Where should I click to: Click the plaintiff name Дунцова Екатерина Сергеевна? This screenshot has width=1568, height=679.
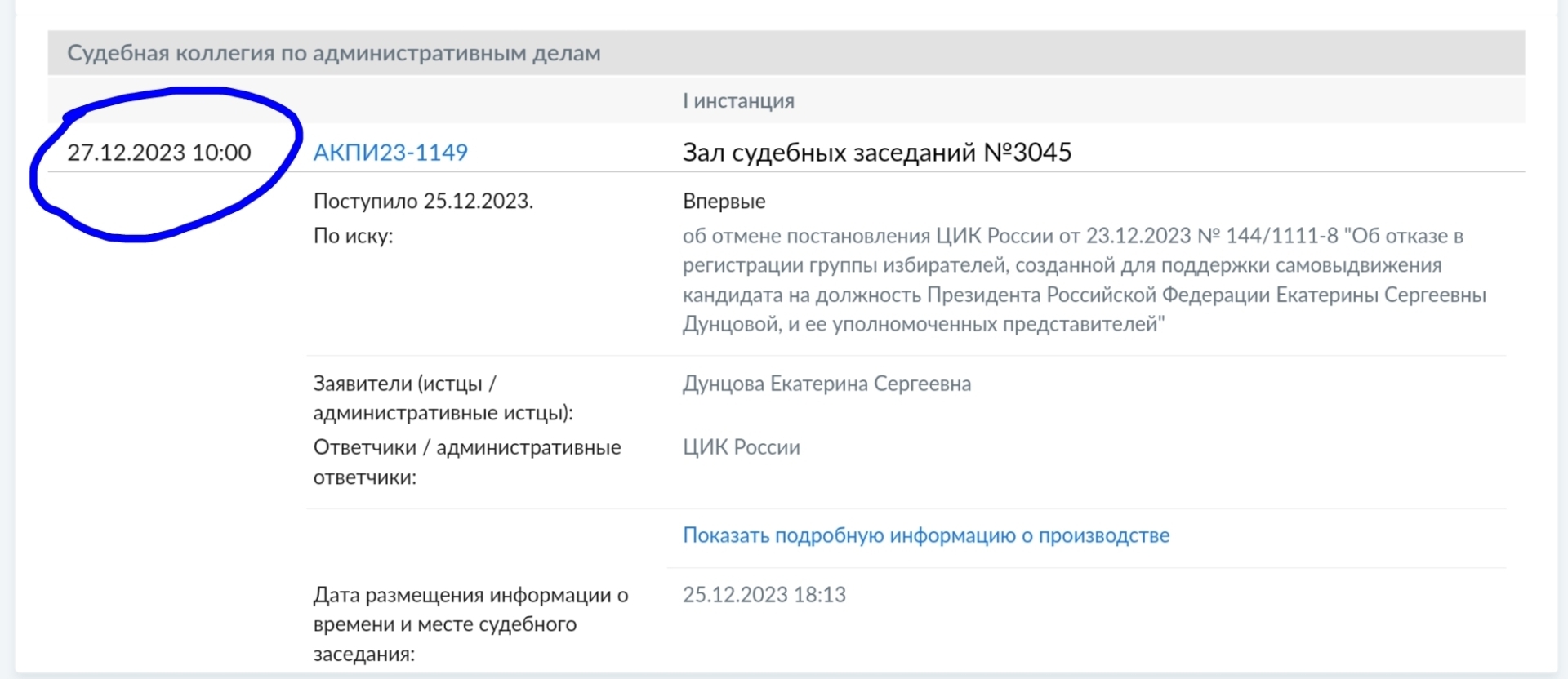[x=826, y=384]
